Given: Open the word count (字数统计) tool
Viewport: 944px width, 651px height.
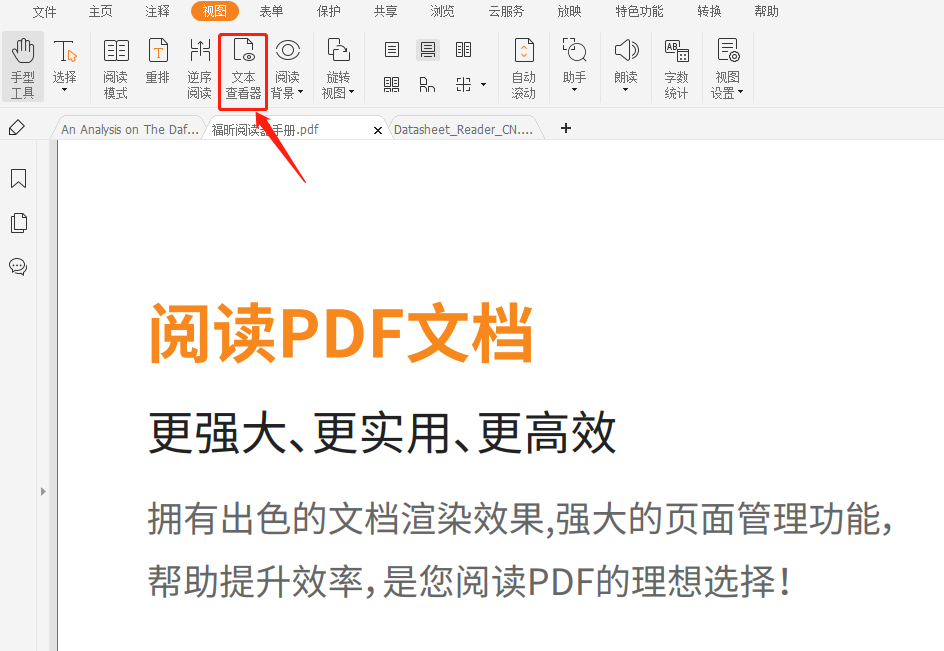Looking at the screenshot, I should click(x=676, y=65).
